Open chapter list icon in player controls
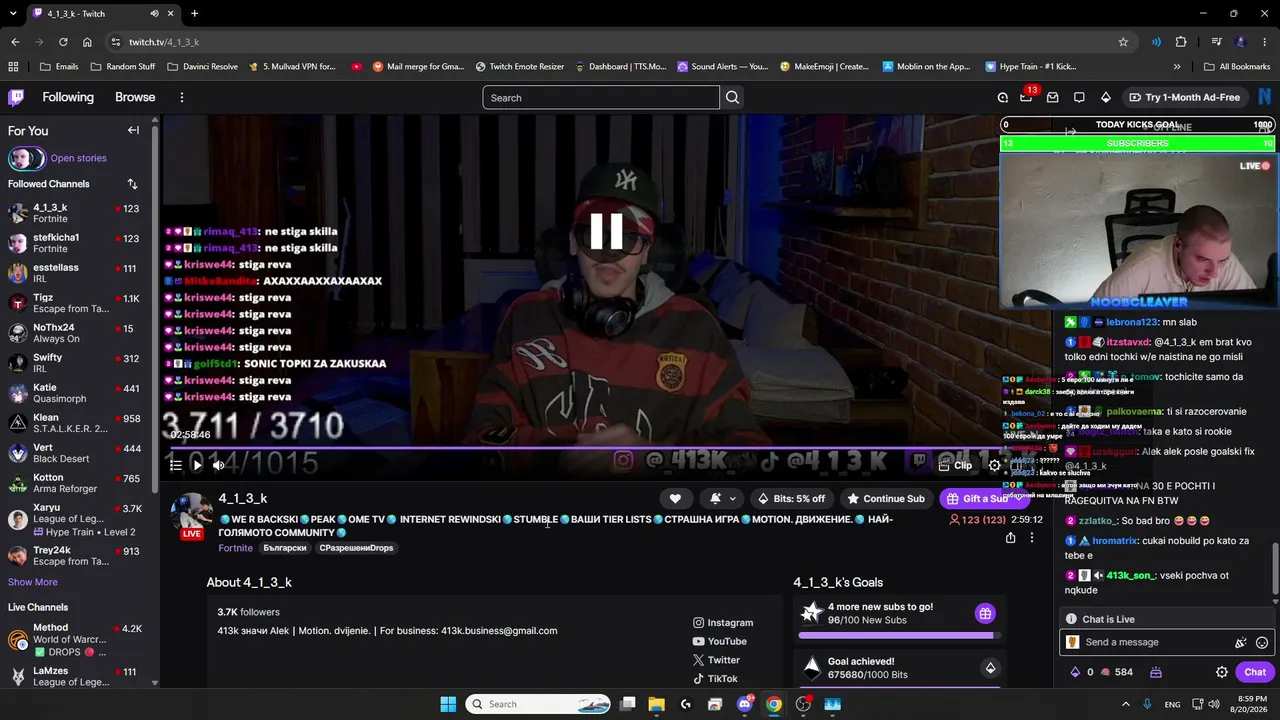 pos(176,465)
